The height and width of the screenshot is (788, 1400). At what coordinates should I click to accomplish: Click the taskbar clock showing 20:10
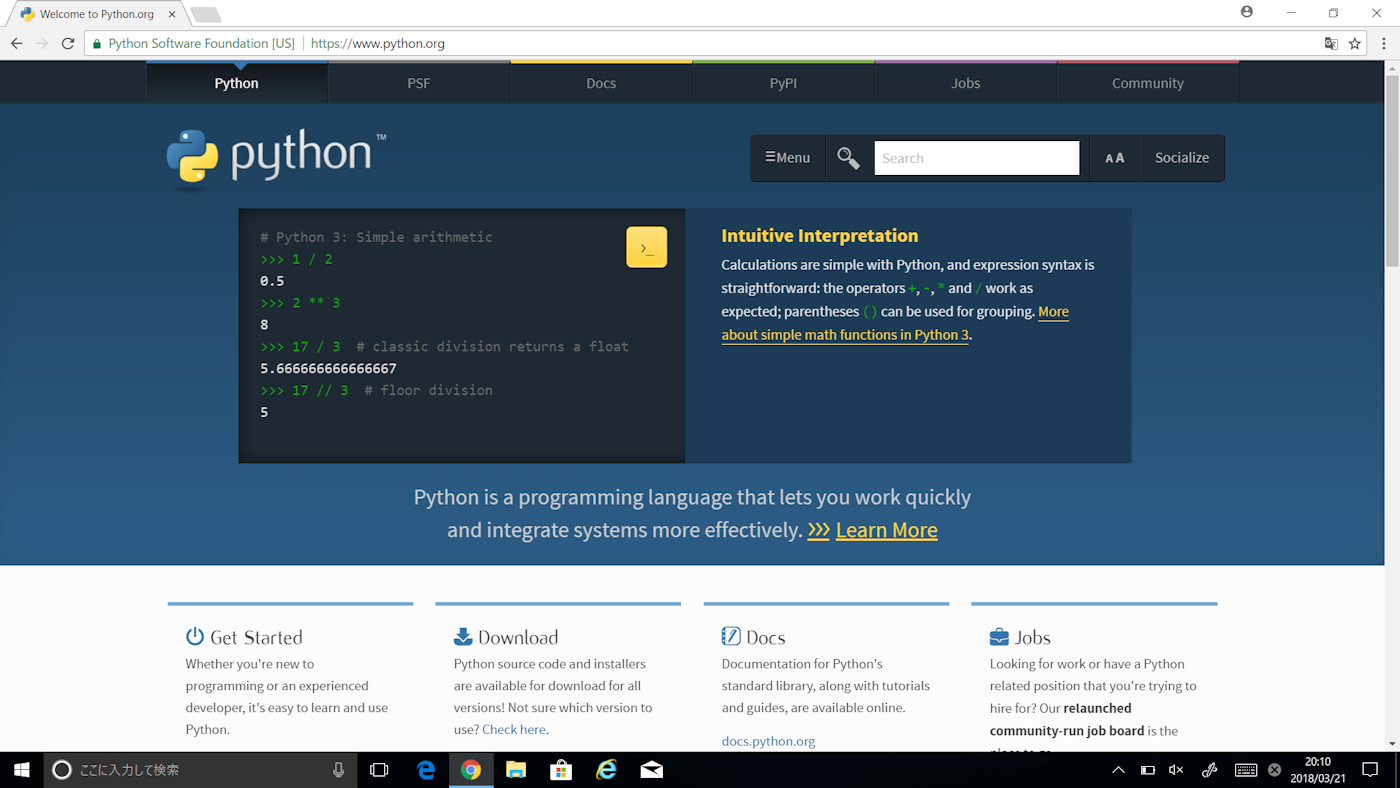(x=1318, y=770)
